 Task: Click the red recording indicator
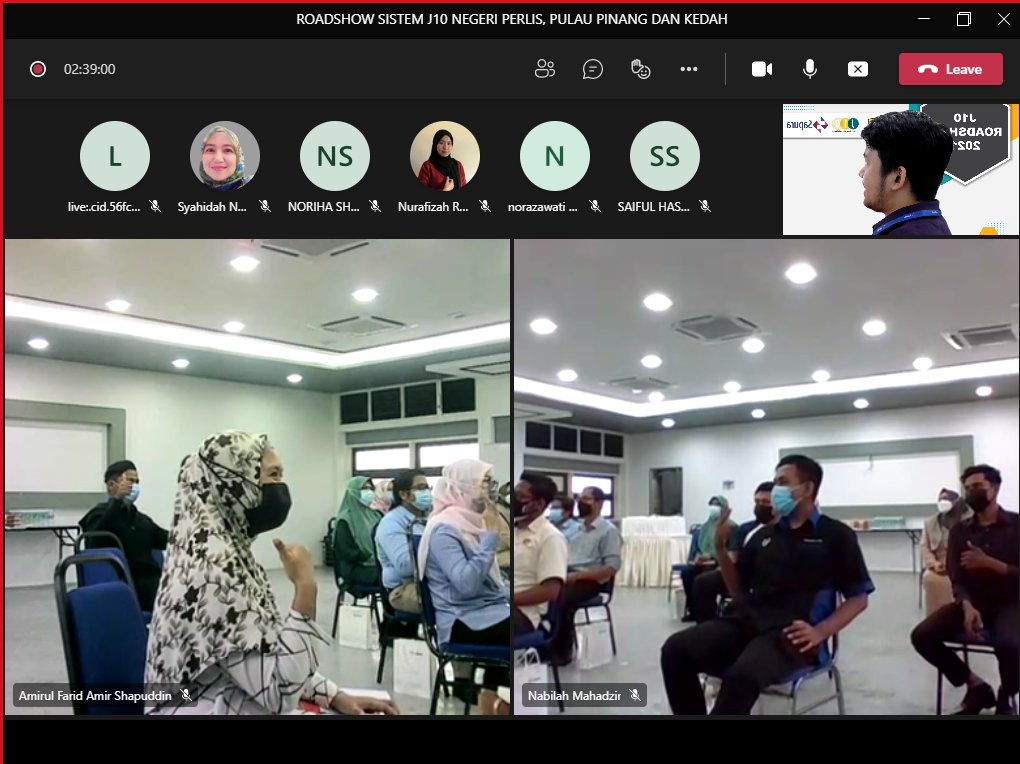[x=37, y=68]
